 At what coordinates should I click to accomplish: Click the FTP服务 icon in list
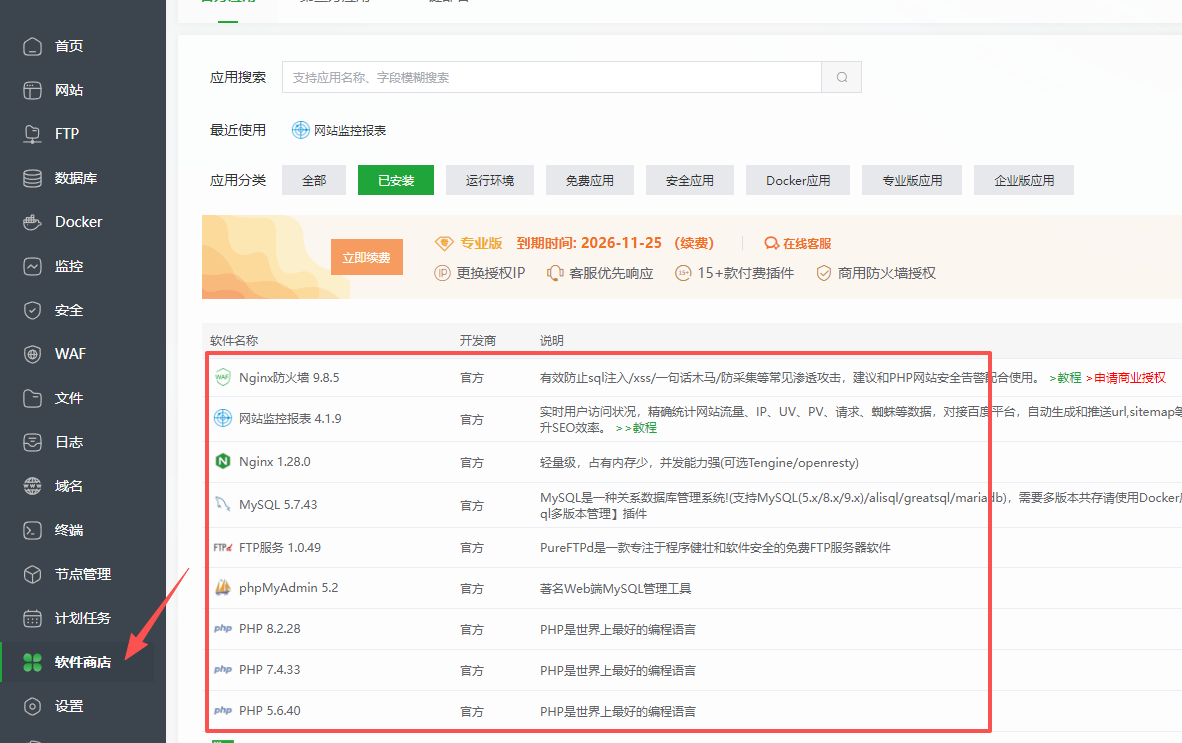coord(222,547)
